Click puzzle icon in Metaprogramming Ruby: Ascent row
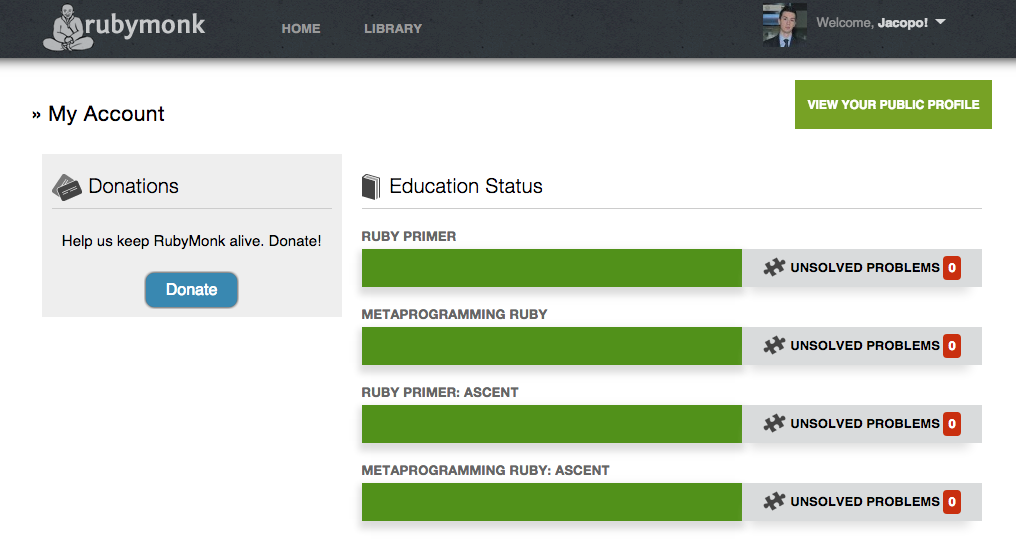The height and width of the screenshot is (542, 1016). coord(774,501)
